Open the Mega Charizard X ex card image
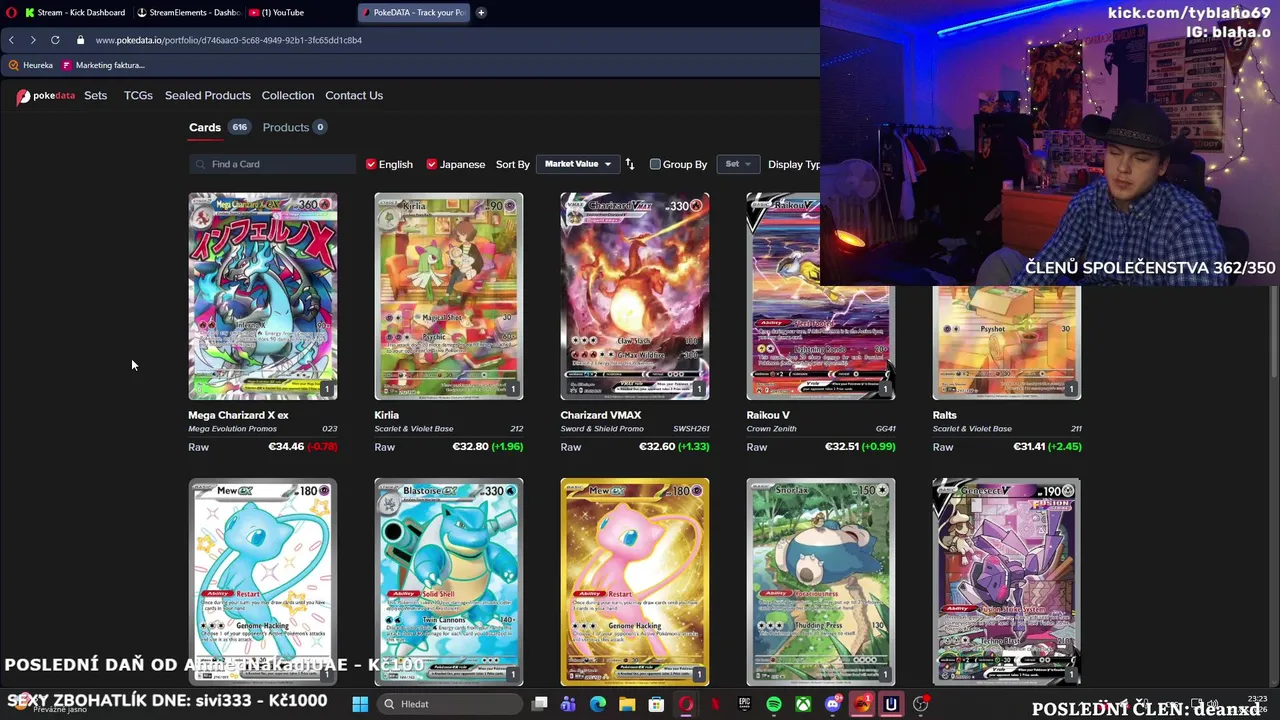 (263, 296)
